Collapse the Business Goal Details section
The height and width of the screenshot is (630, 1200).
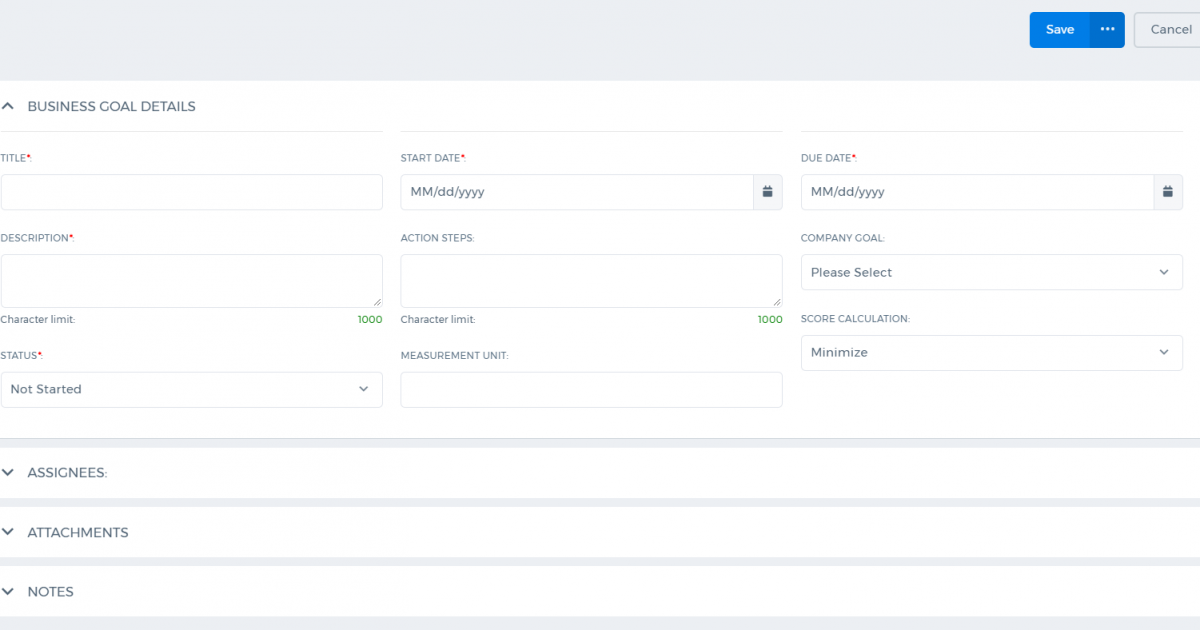8,106
